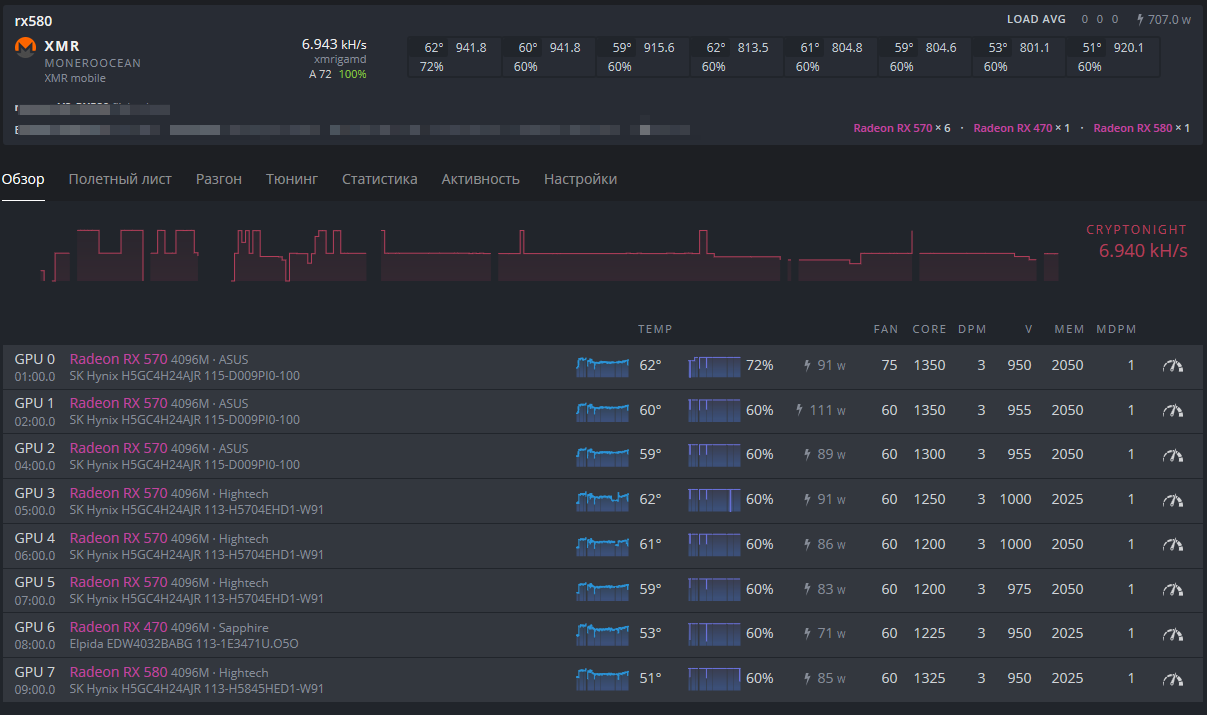This screenshot has height=715, width=1207.
Task: Click the MONEROOCEAN pool label
Action: [x=93, y=63]
